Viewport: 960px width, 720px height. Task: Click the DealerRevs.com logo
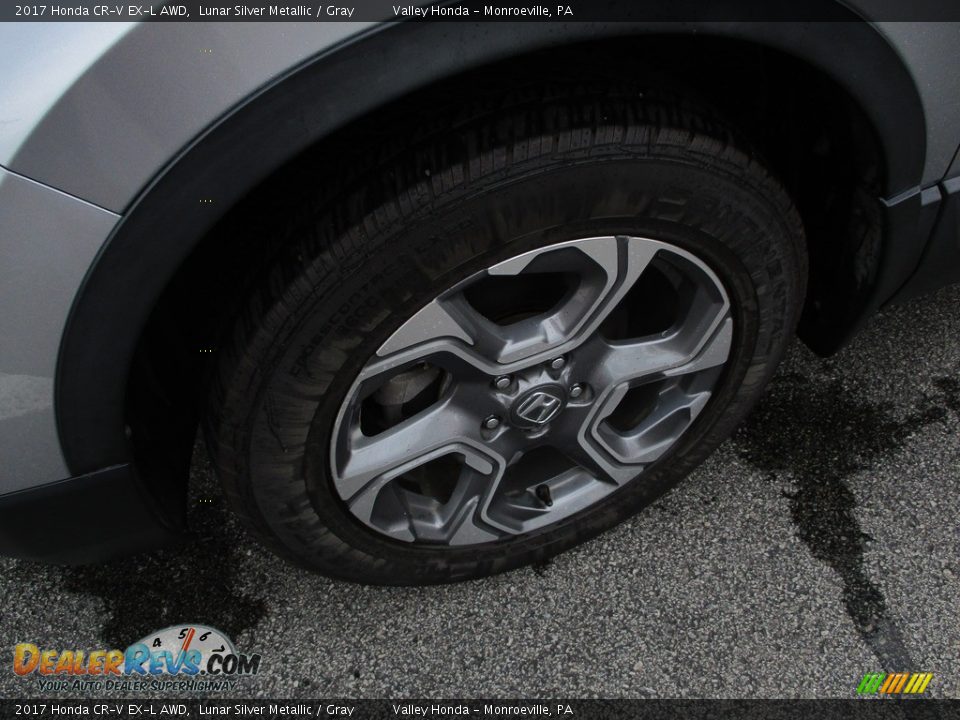pyautogui.click(x=135, y=660)
